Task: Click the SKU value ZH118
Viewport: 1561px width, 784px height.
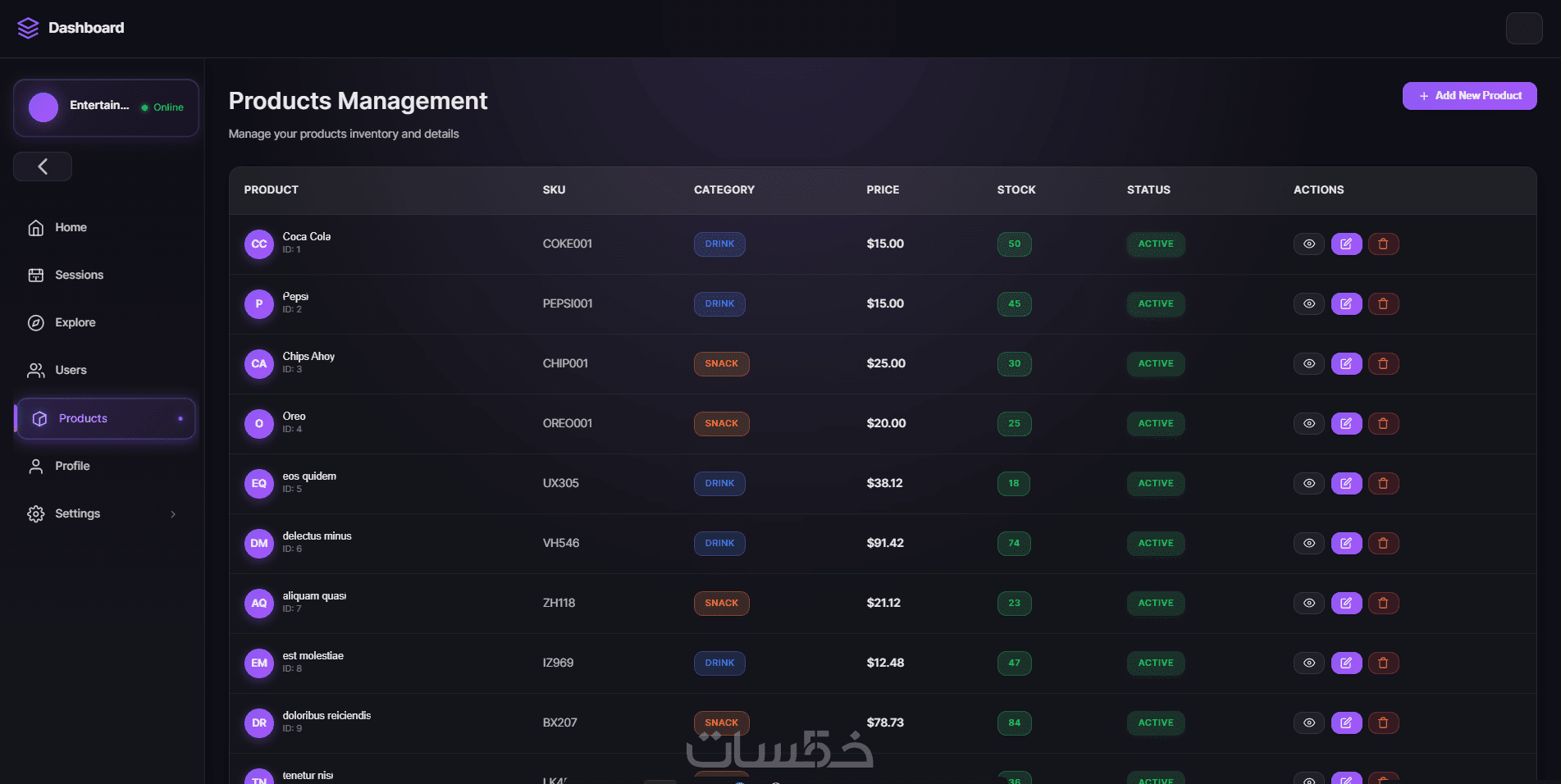Action: (x=559, y=603)
